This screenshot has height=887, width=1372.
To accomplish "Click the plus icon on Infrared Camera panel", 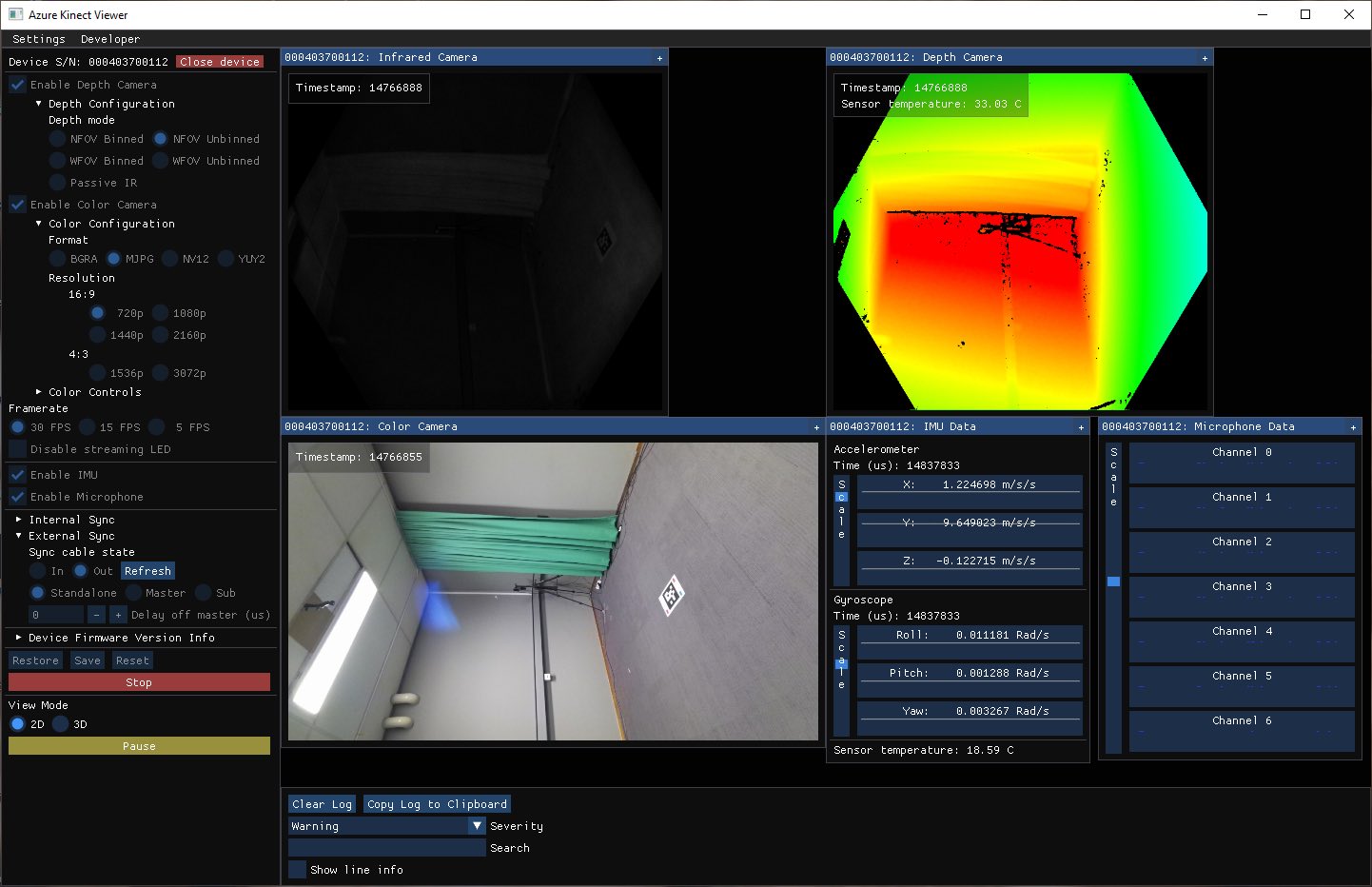I will pyautogui.click(x=659, y=58).
